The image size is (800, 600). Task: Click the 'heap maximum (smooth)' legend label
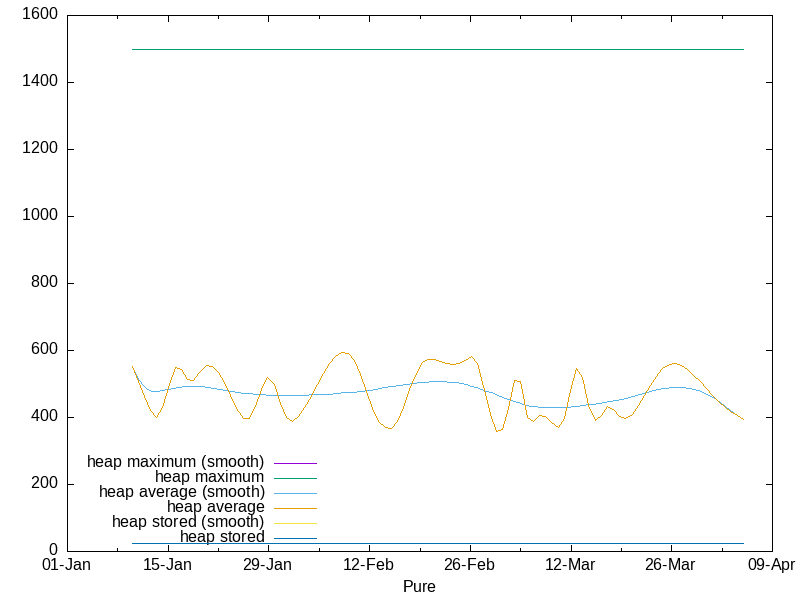[x=176, y=462]
